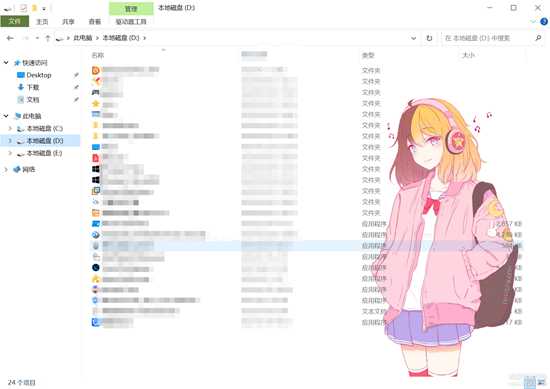
Task: Select 本地磁盘 (E:) in the navigation pane
Action: [x=45, y=153]
